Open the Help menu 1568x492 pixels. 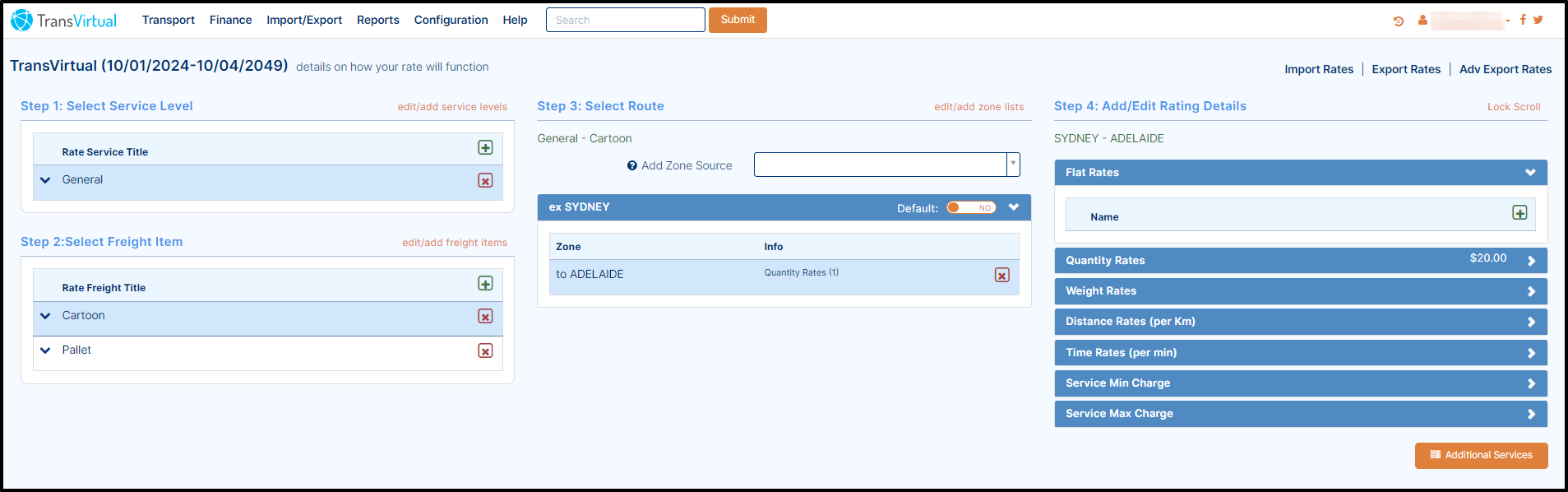(x=516, y=20)
